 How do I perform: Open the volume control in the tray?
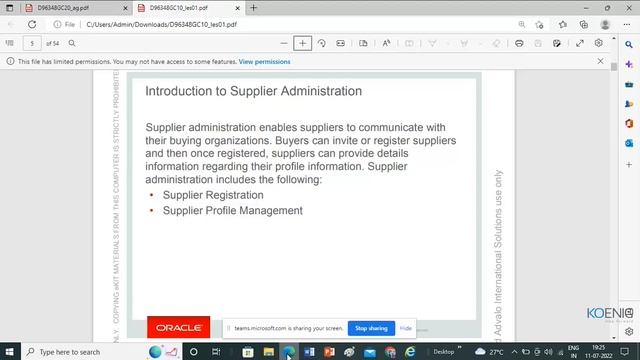pyautogui.click(x=549, y=351)
